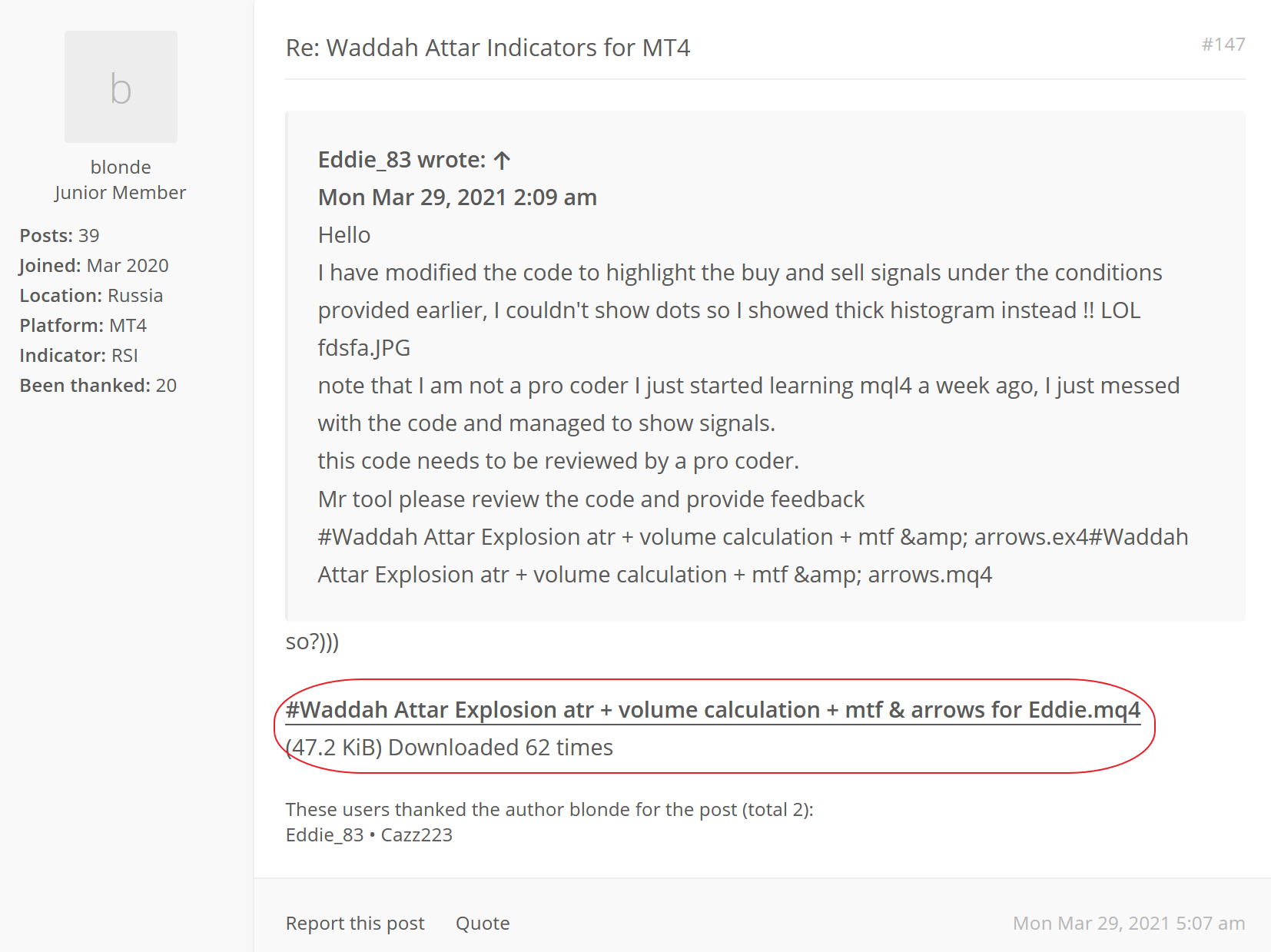
Task: Open Cazz223 in the thanked users list
Action: pyautogui.click(x=416, y=835)
